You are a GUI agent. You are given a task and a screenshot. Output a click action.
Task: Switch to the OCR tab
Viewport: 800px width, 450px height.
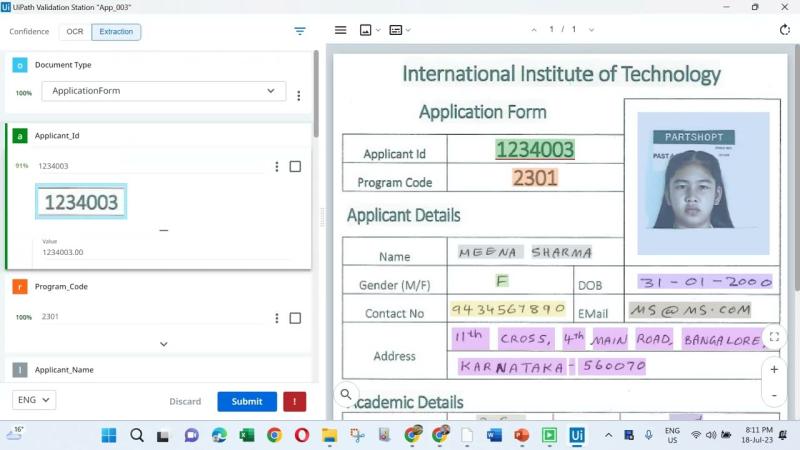[x=74, y=32]
